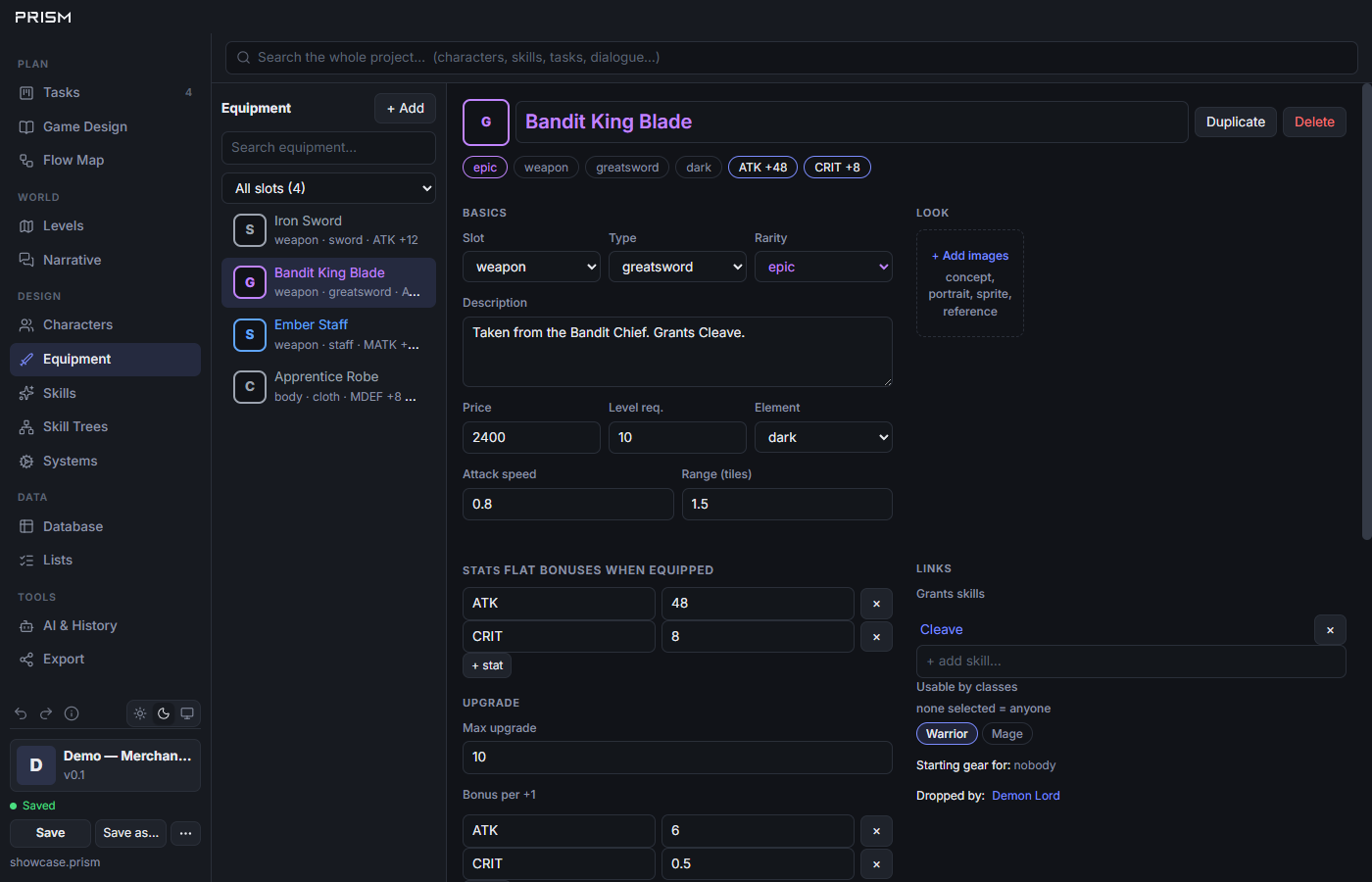Click the Price field showing 2400
The height and width of the screenshot is (882, 1372).
pos(531,437)
